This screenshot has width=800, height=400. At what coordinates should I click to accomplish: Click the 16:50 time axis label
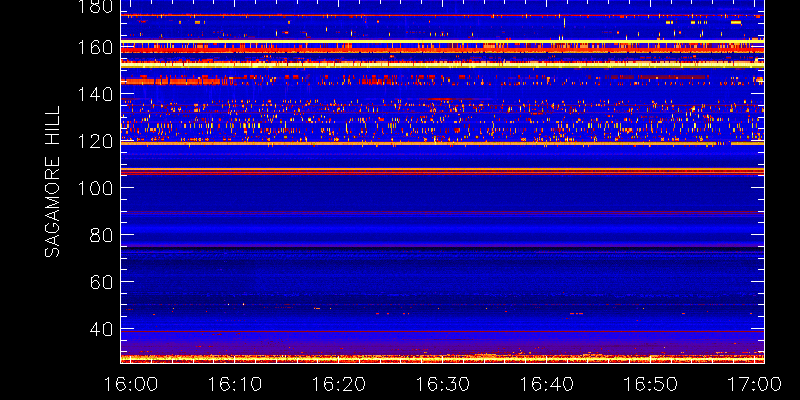(x=650, y=384)
